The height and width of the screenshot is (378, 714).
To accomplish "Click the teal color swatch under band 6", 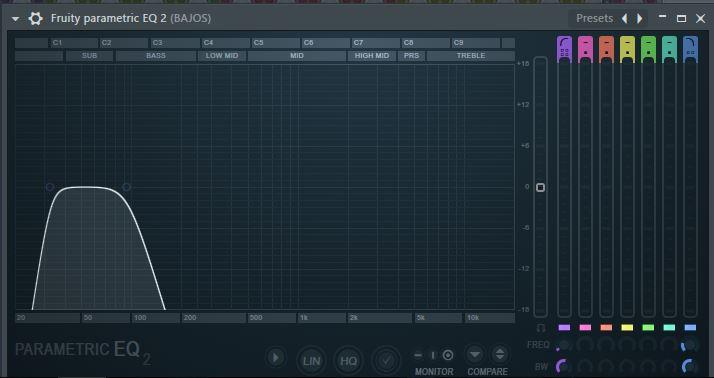I will [669, 327].
